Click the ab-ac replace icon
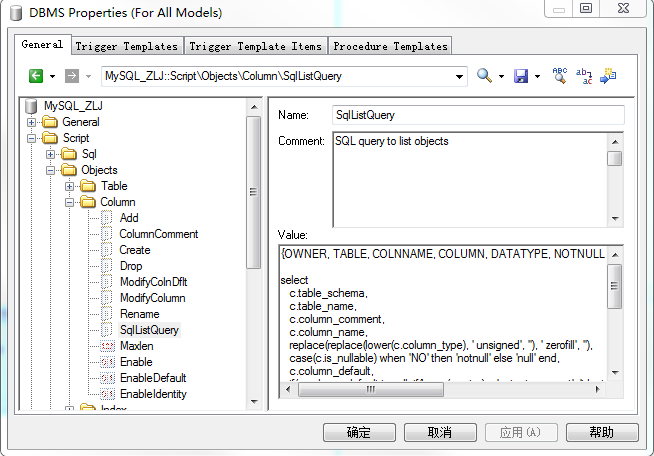This screenshot has height=456, width=654. [x=584, y=76]
